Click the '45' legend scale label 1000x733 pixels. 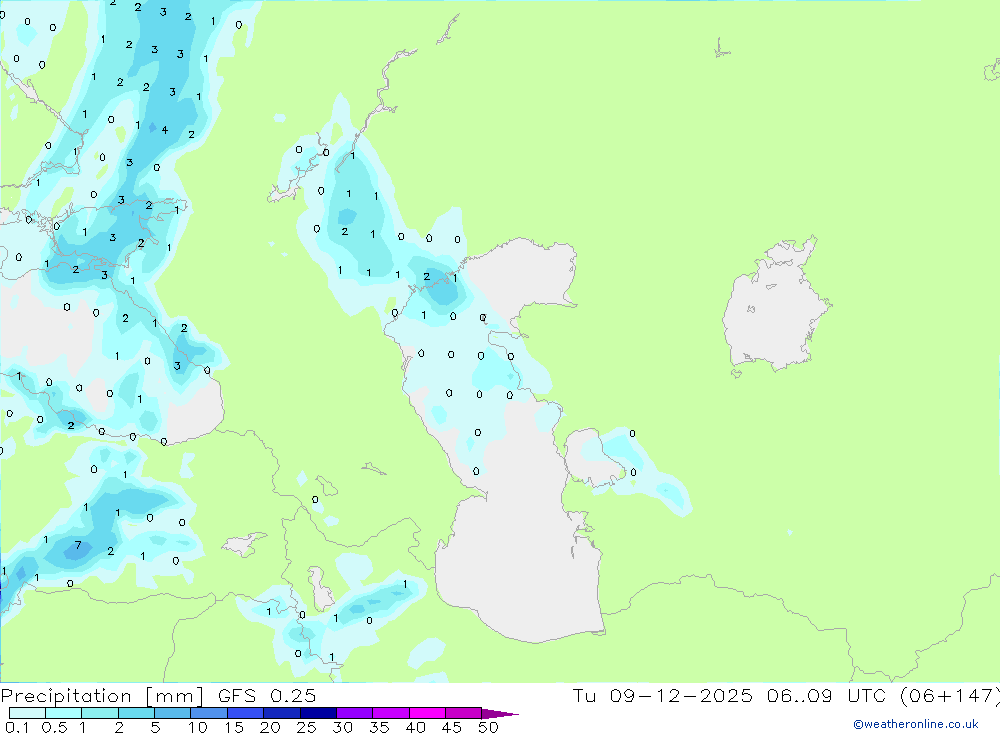tap(452, 727)
